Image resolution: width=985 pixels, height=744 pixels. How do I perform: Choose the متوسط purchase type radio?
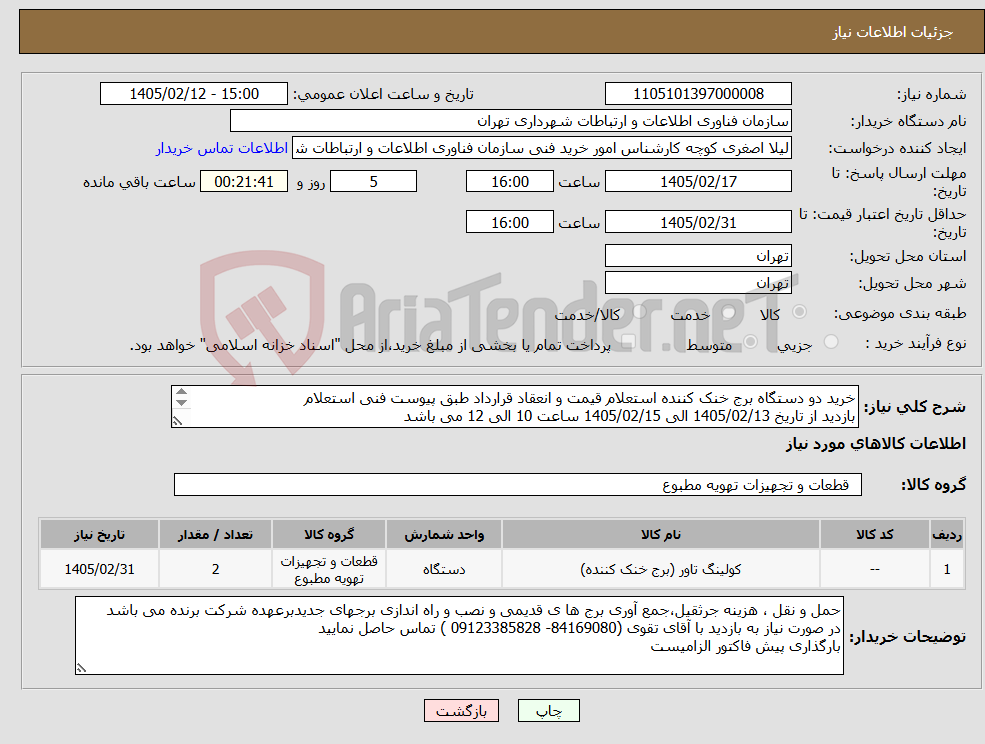(x=750, y=342)
